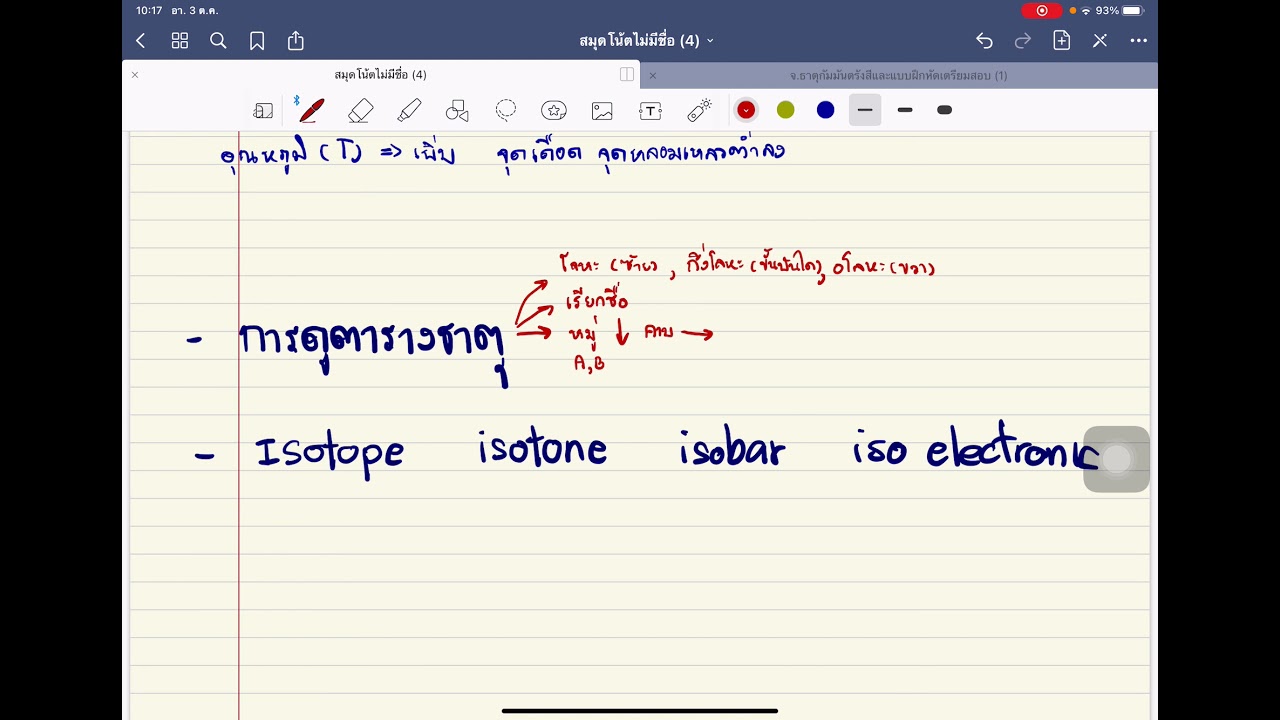Bookmark the current page
This screenshot has width=1280, height=720.
[x=257, y=41]
